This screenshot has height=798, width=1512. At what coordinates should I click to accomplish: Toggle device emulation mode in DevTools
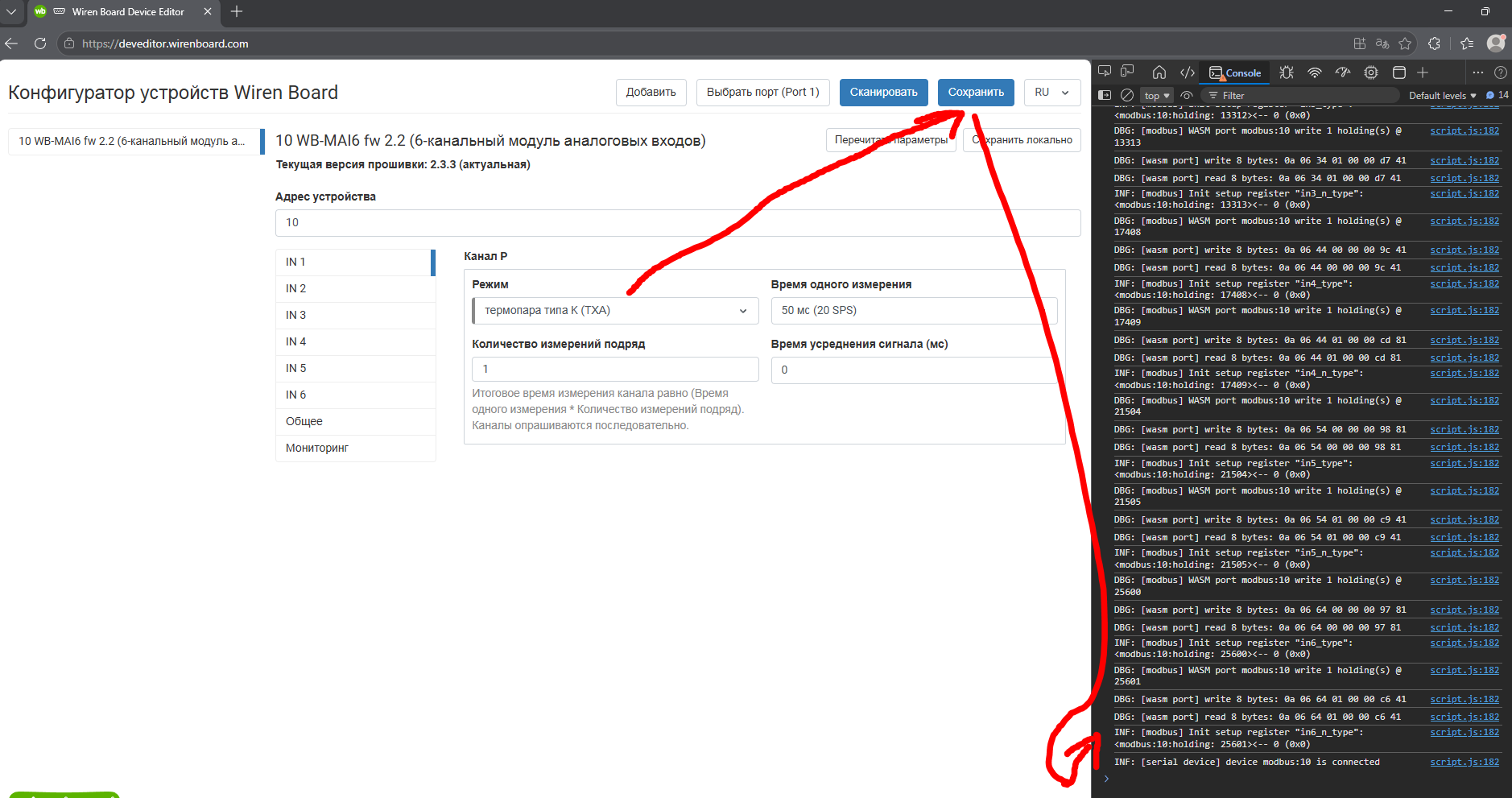pos(1127,72)
